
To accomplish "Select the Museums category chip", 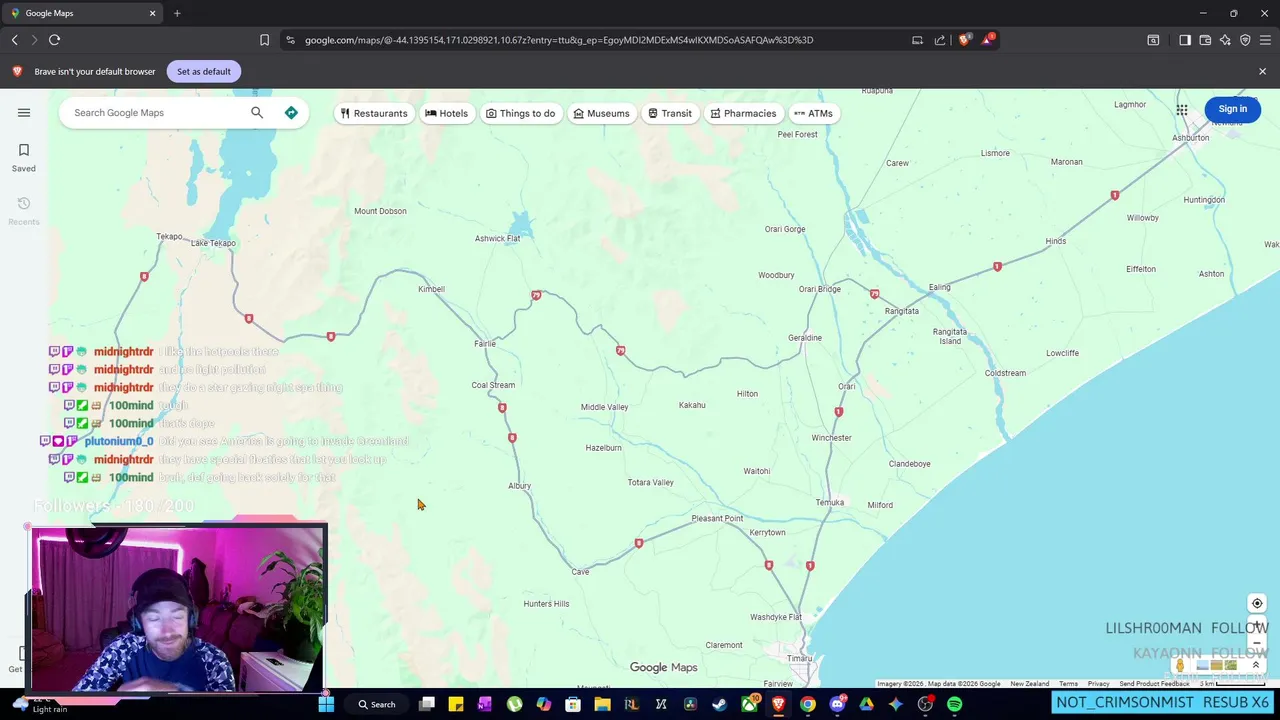I will [601, 113].
